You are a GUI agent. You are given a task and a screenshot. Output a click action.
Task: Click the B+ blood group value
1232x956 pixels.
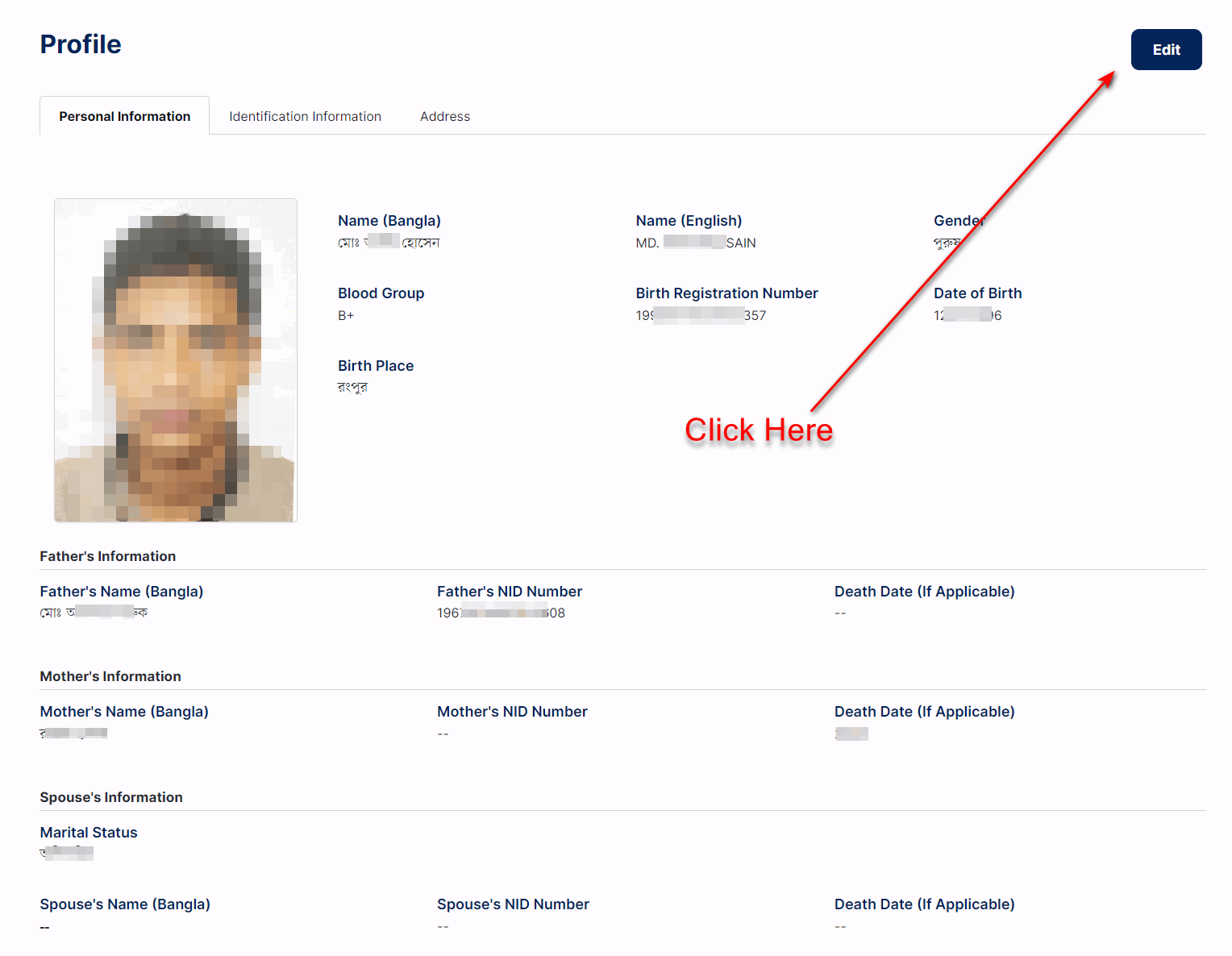click(x=346, y=316)
